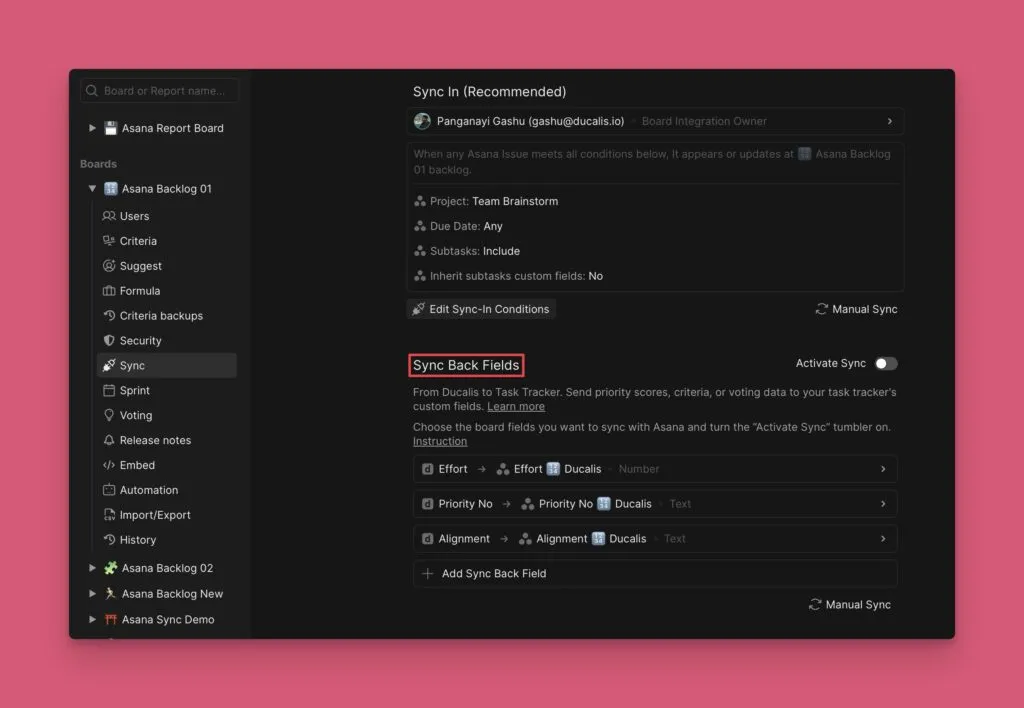Enable the Activate Sync toggle
This screenshot has height=708, width=1024.
(x=885, y=364)
